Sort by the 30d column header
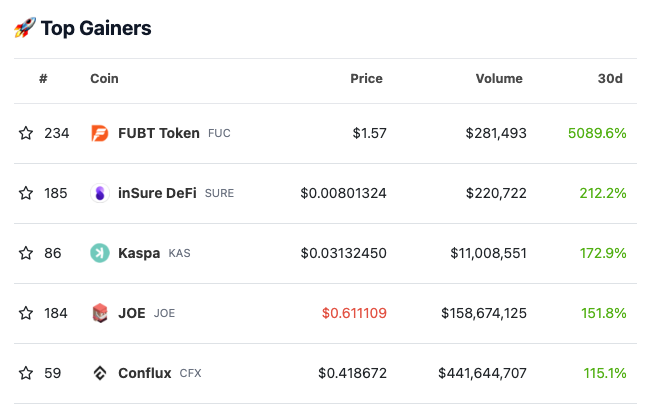The width and height of the screenshot is (654, 412). click(610, 79)
